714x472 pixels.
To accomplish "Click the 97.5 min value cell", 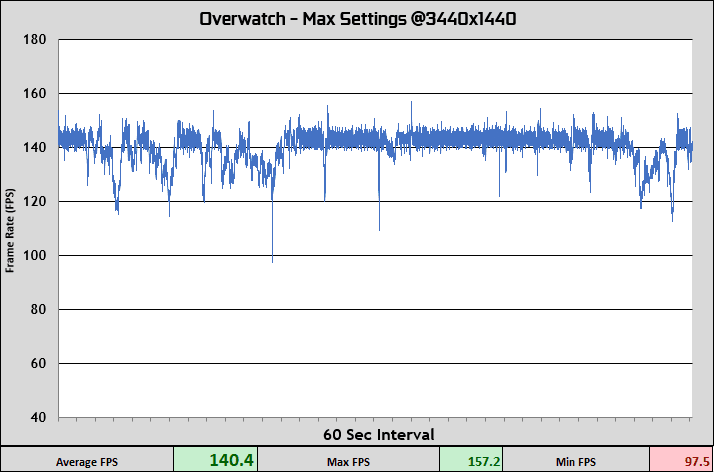I will [682, 460].
